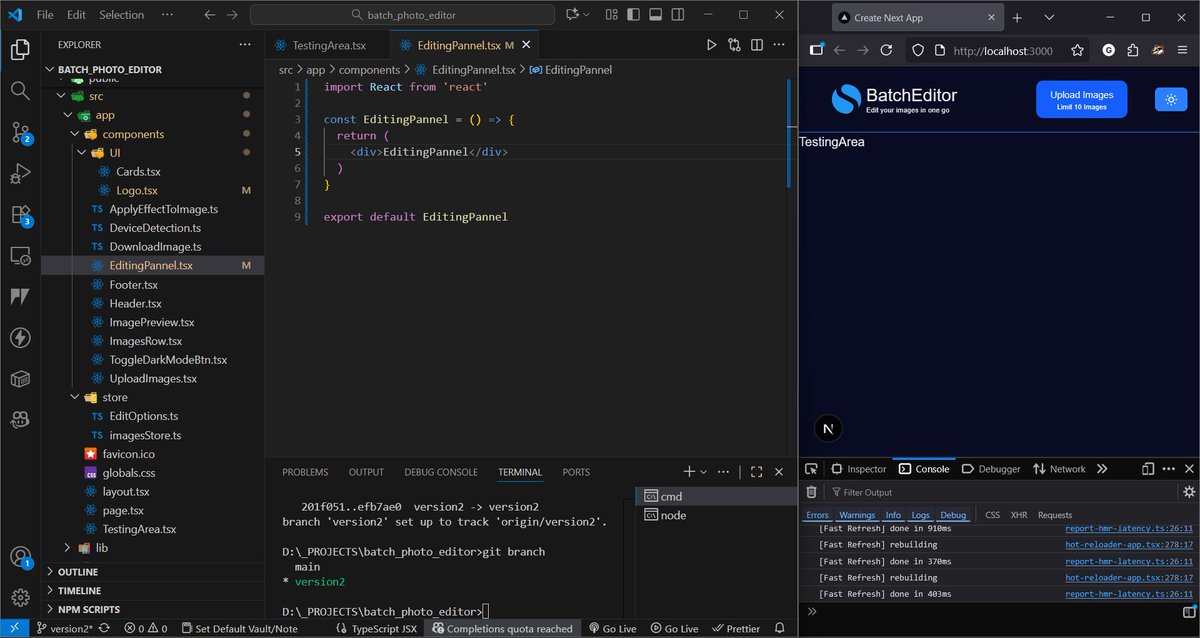This screenshot has height=638, width=1200.
Task: Open the Manage gear in the activity bar
Action: (20, 598)
